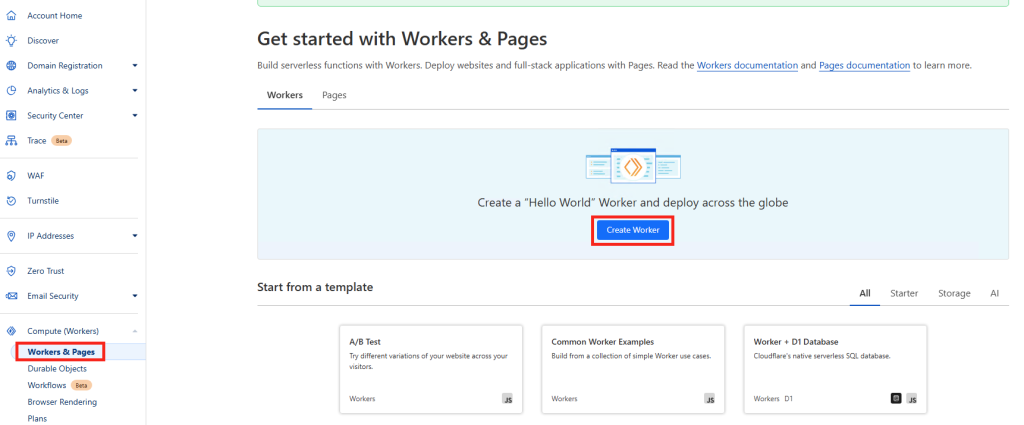This screenshot has height=425, width=1024.
Task: Expand the Email Security dropdown arrow
Action: pos(135,296)
